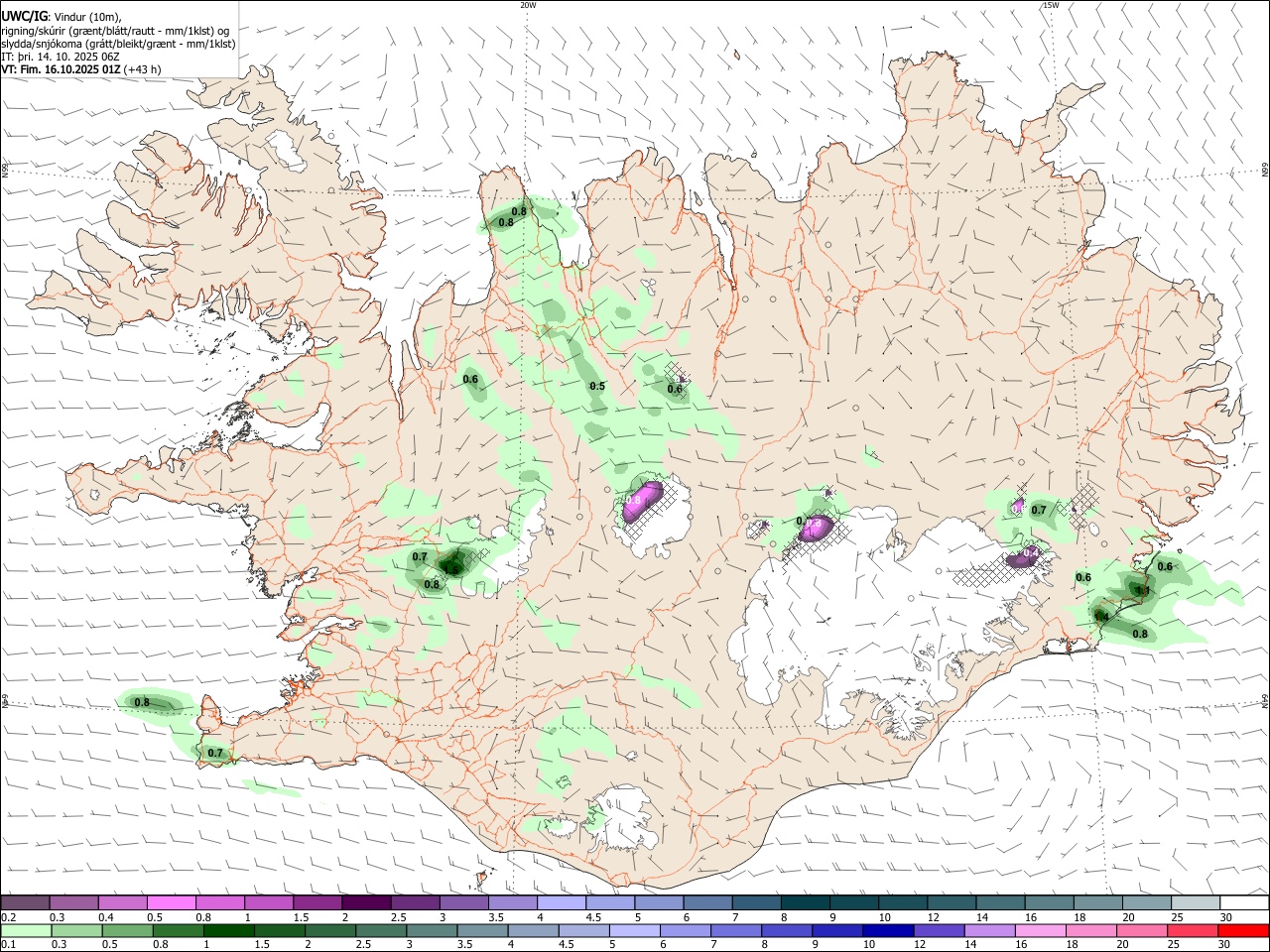
Task: Click the "15W" longitude label
Action: [1050, 5]
